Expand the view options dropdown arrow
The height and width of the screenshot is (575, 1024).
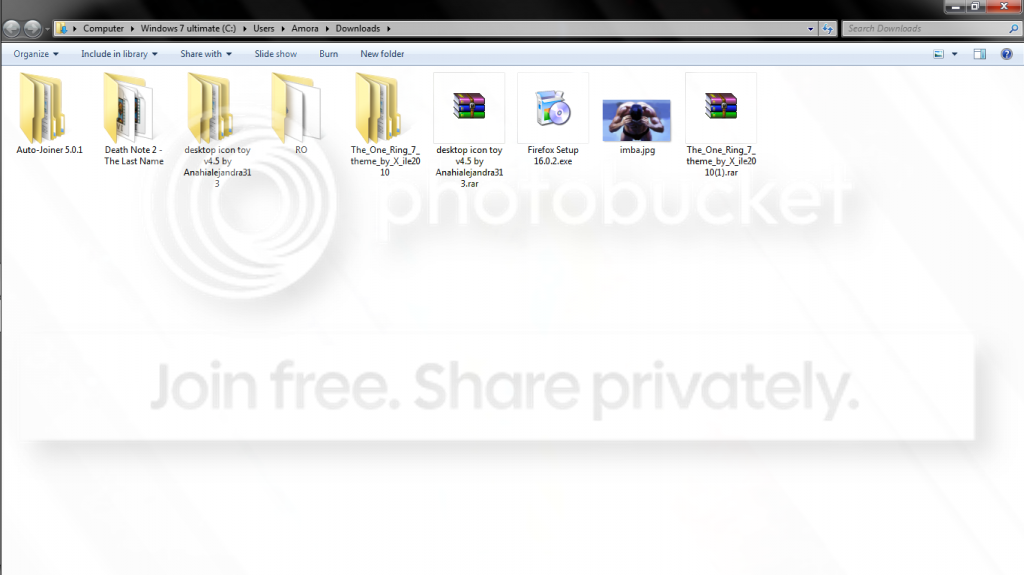954,54
